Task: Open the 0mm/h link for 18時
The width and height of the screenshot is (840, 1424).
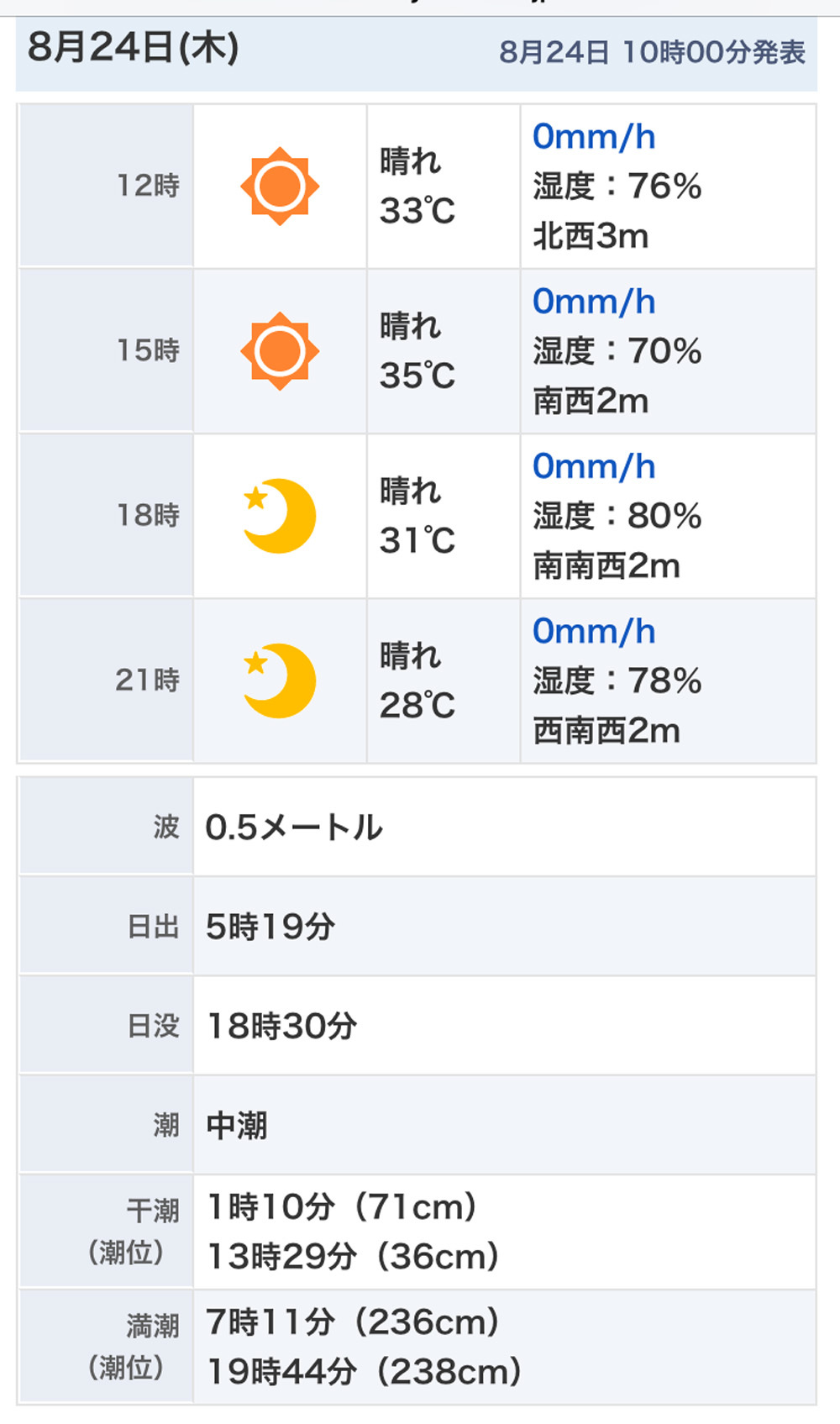Action: click(594, 466)
